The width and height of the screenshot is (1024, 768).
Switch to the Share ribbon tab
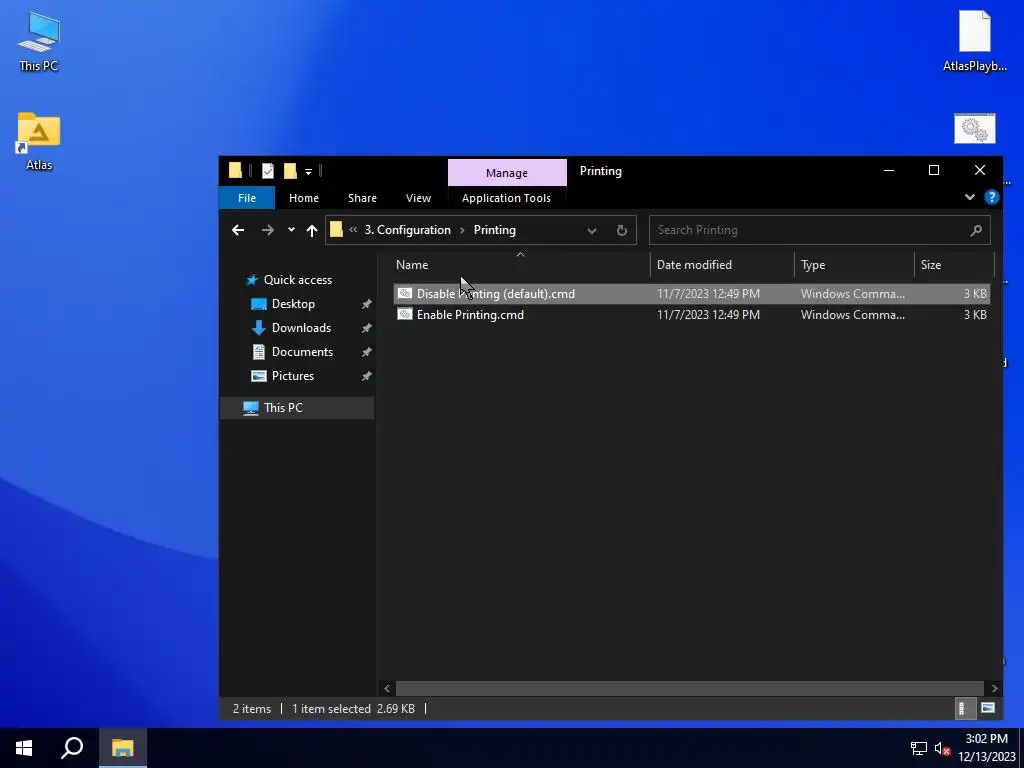click(362, 198)
